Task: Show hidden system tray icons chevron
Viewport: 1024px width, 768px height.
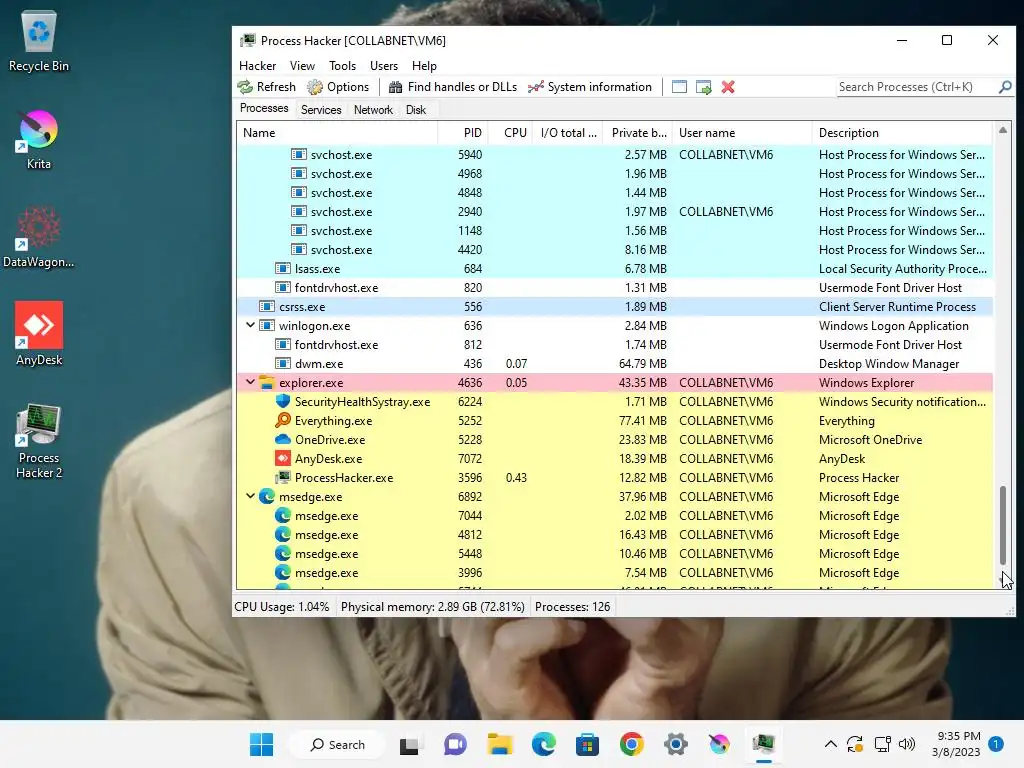Action: click(831, 744)
